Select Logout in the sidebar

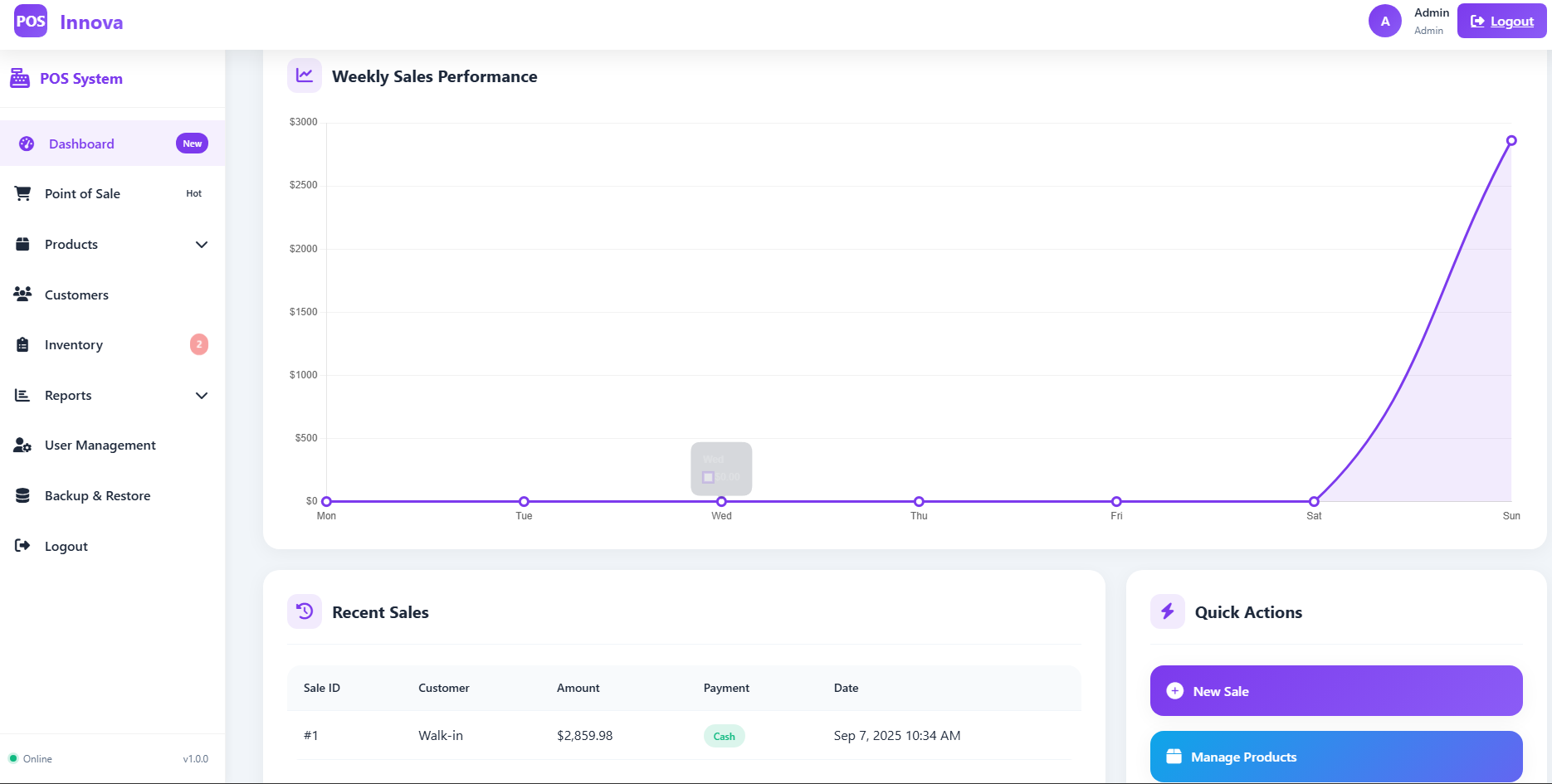tap(66, 547)
